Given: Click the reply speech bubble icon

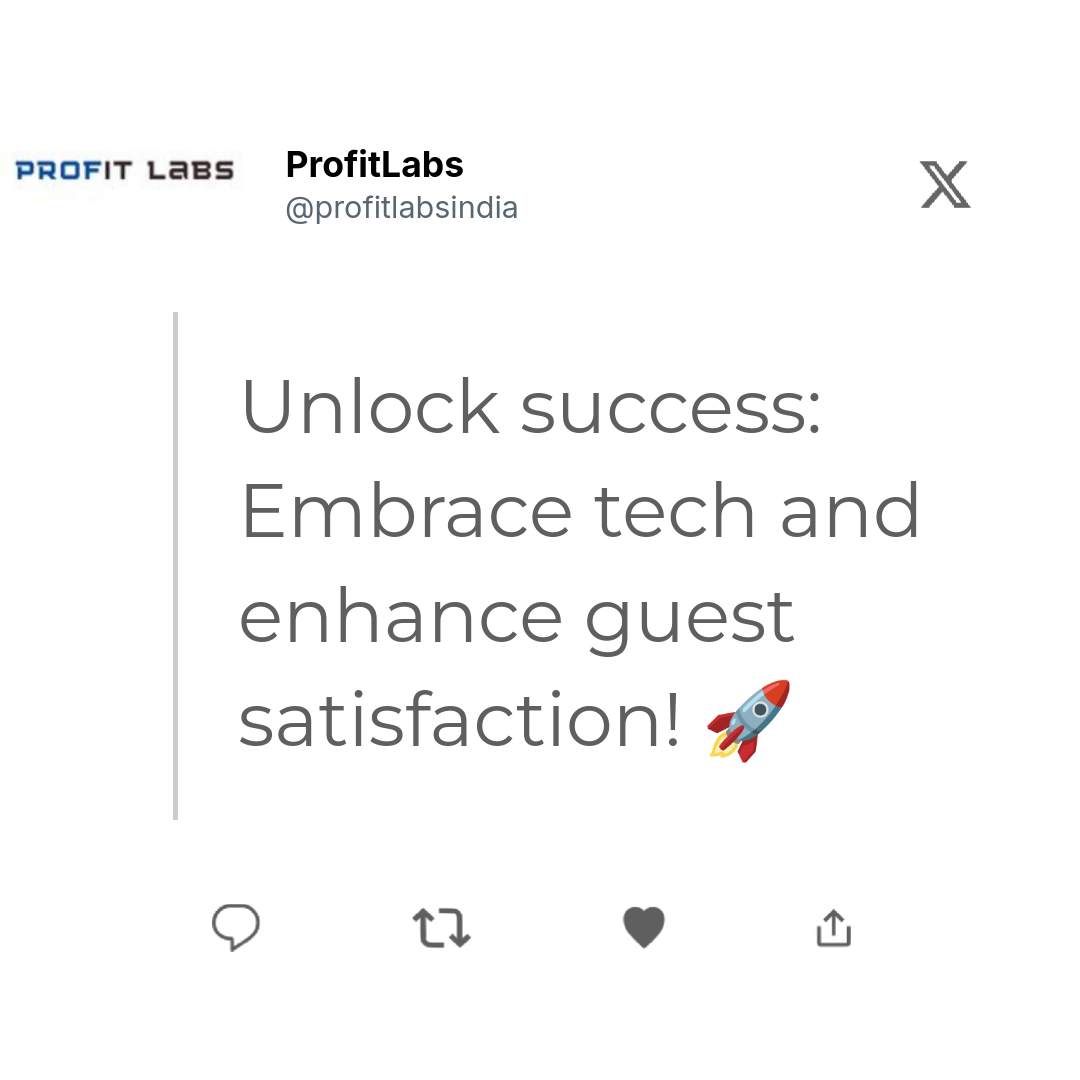Looking at the screenshot, I should coord(236,927).
